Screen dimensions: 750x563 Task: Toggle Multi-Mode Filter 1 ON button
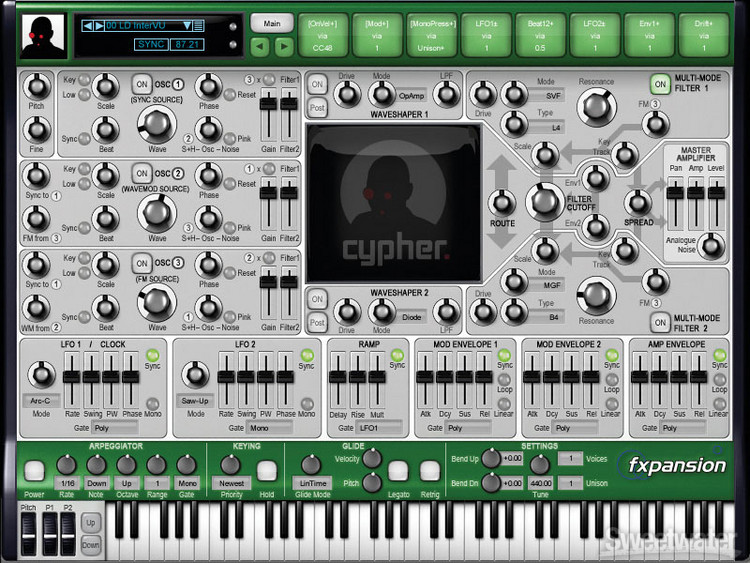tap(660, 84)
